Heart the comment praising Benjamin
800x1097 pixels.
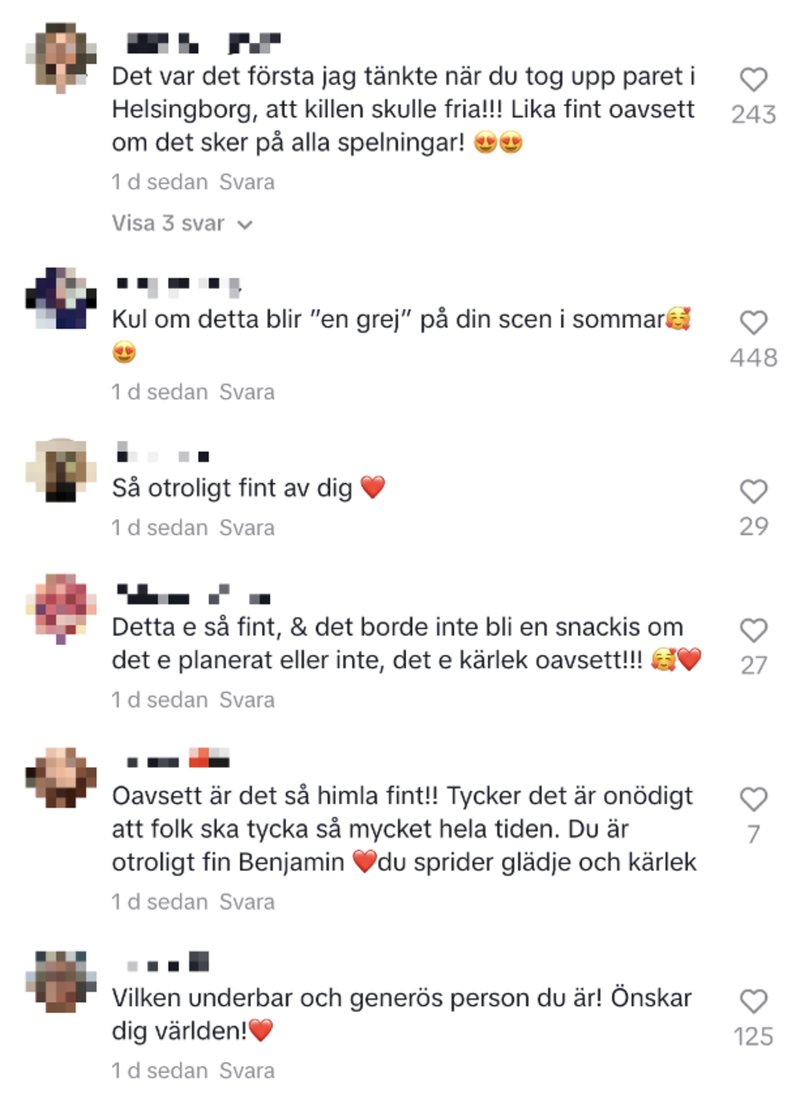pos(754,799)
